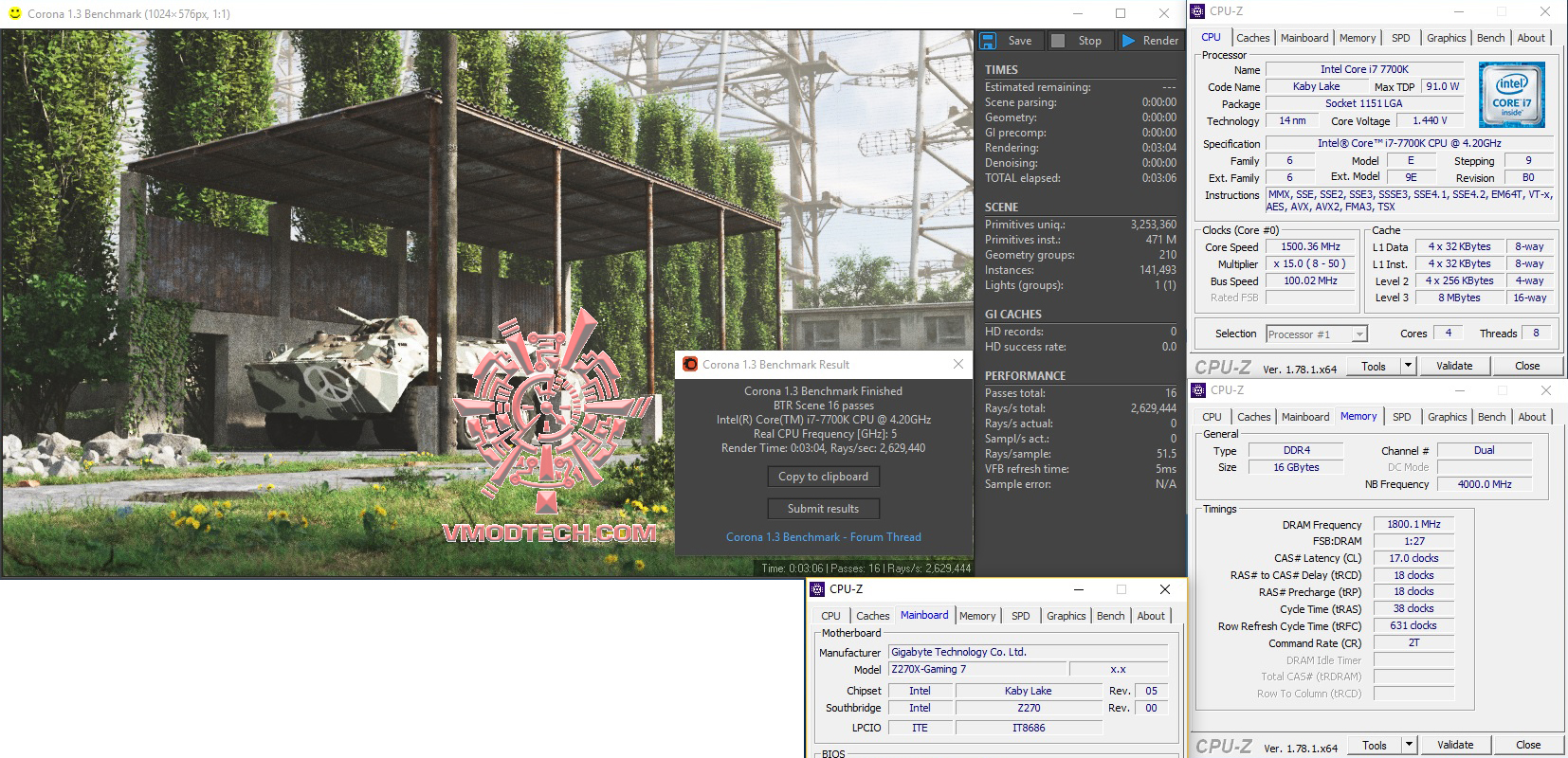The height and width of the screenshot is (758, 1568).
Task: Minimize the CPU-Z Memory window
Action: click(x=1460, y=390)
